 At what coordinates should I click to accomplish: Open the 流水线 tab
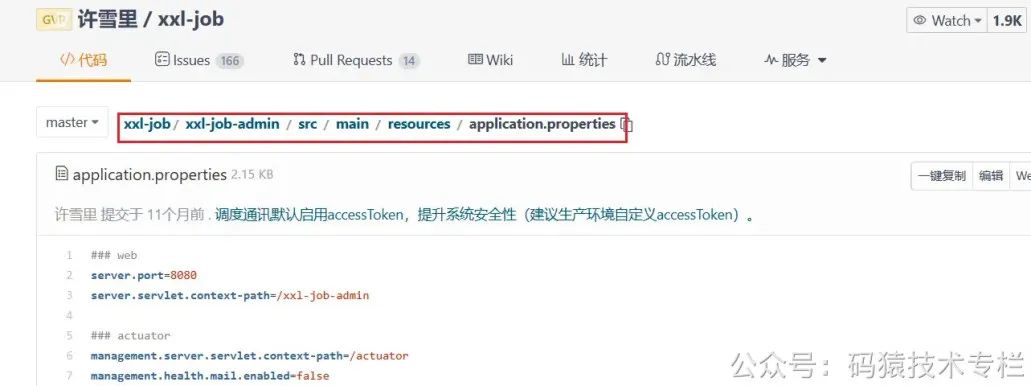[686, 60]
